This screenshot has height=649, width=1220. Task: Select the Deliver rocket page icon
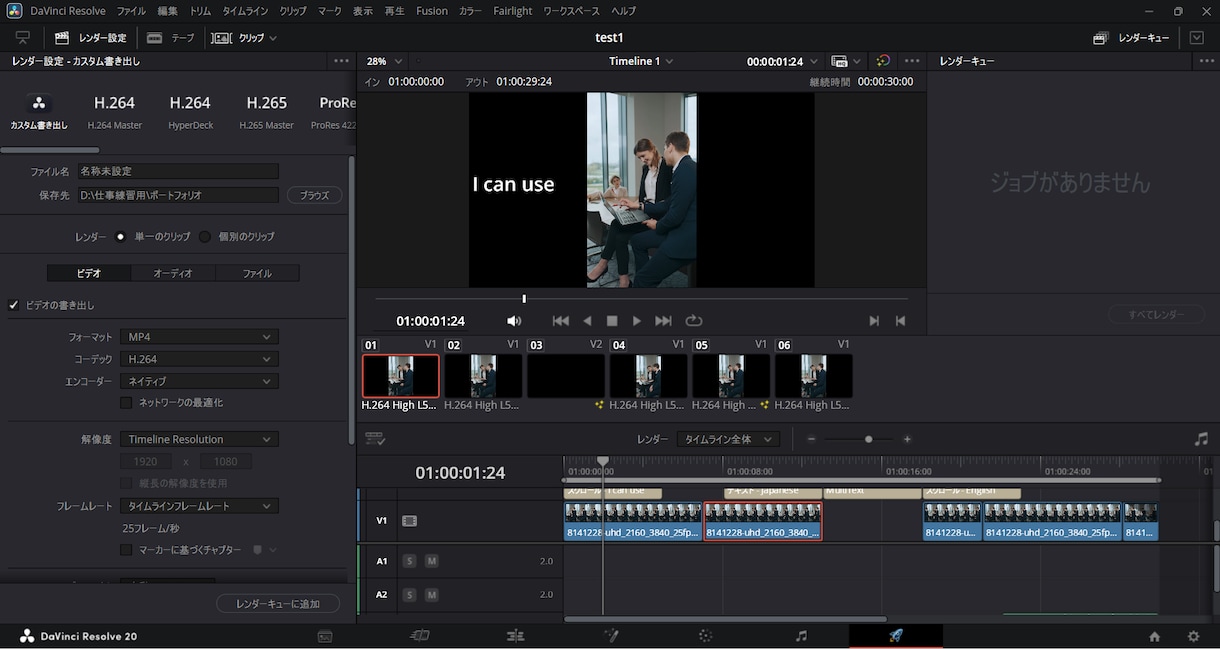[896, 636]
